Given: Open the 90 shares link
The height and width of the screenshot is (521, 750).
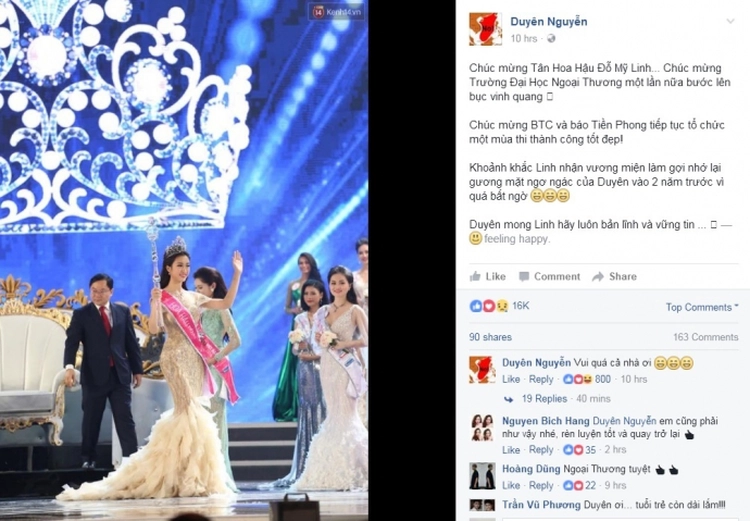Looking at the screenshot, I should pos(490,337).
